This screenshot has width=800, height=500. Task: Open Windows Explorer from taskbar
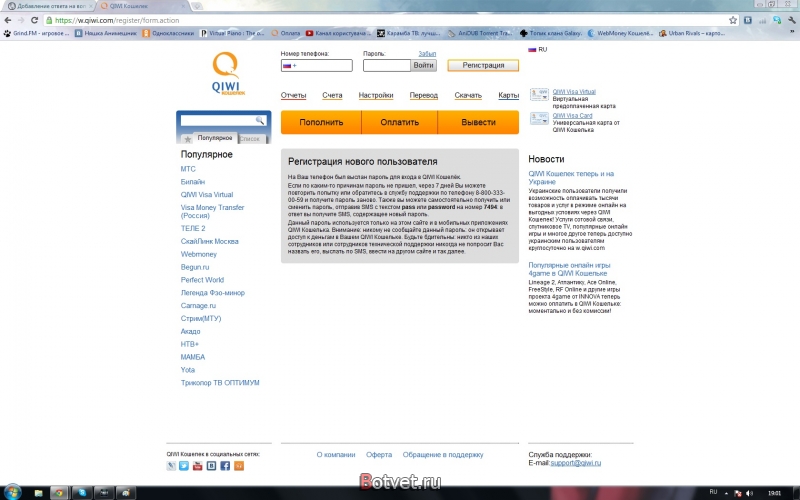point(38,493)
